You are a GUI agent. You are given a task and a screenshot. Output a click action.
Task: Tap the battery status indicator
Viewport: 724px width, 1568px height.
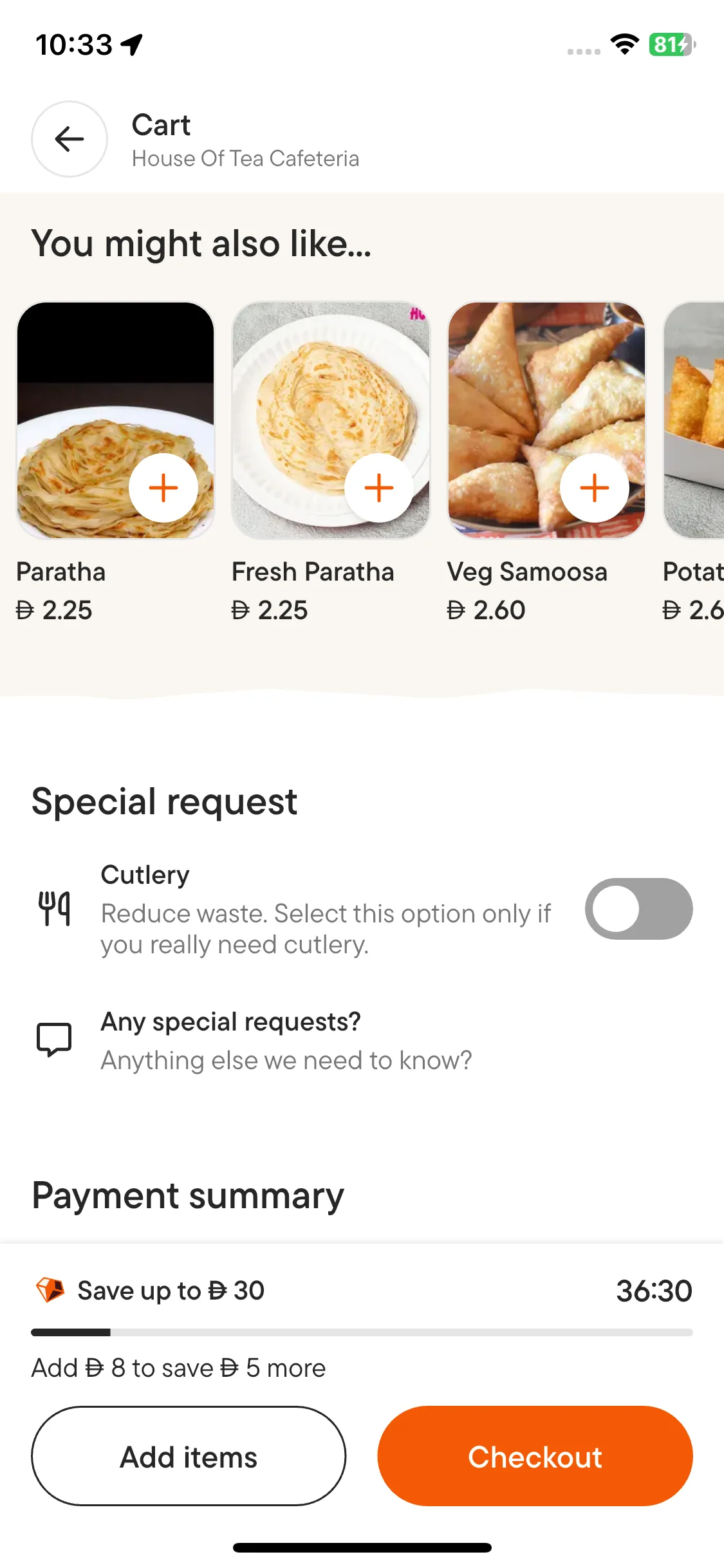pyautogui.click(x=672, y=44)
